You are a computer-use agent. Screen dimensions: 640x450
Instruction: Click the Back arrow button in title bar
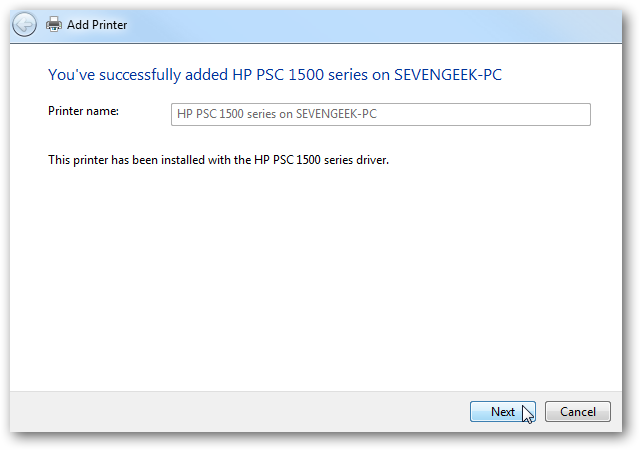[24, 25]
